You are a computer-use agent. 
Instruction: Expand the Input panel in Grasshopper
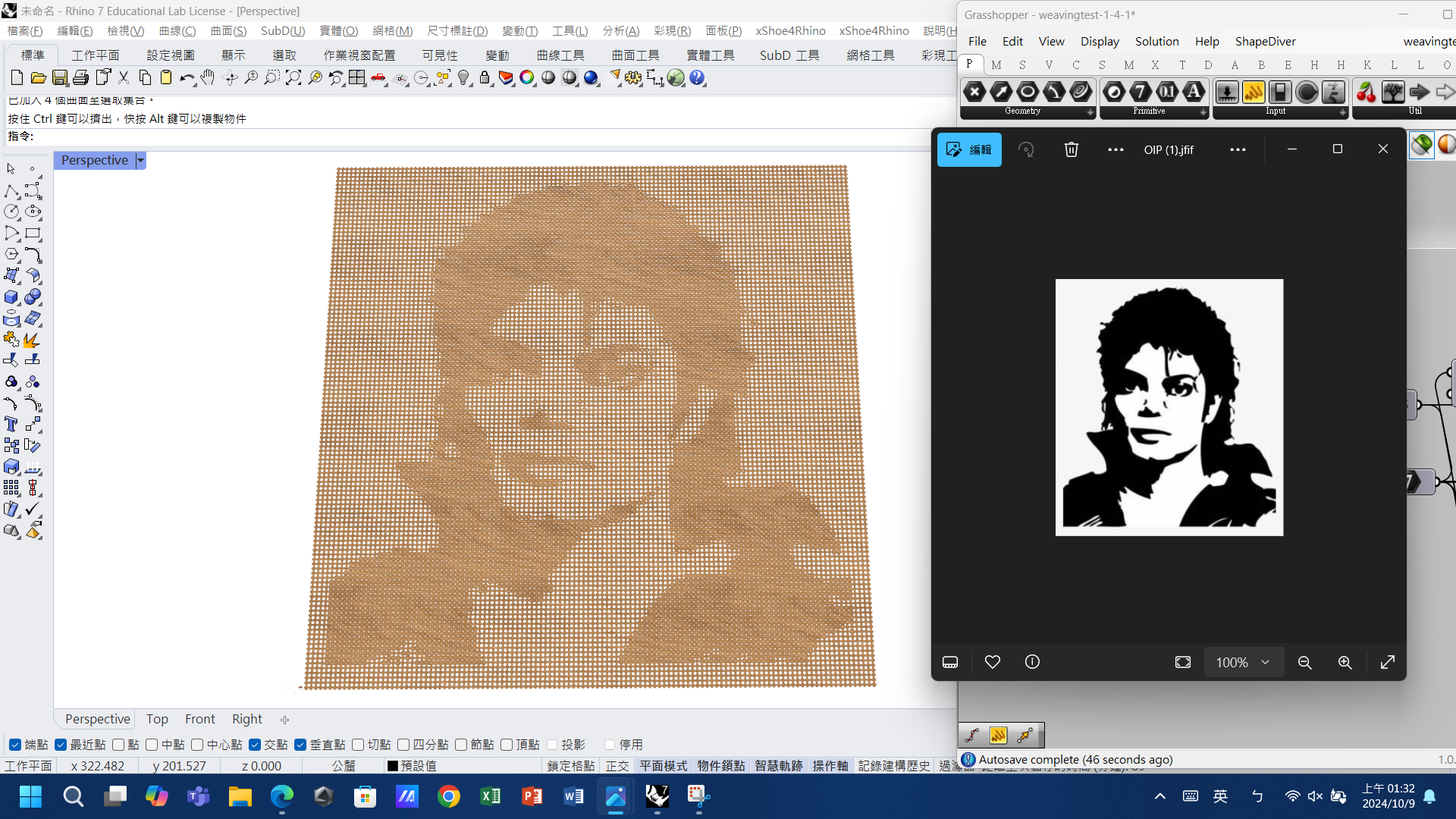coord(1343,112)
